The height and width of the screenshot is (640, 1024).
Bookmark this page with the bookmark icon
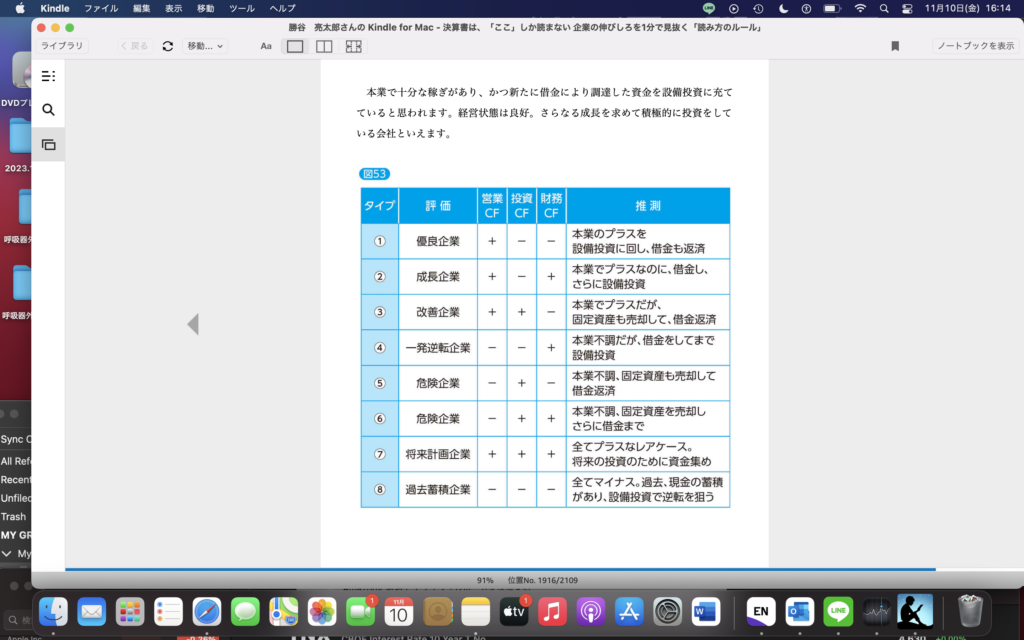[x=895, y=46]
